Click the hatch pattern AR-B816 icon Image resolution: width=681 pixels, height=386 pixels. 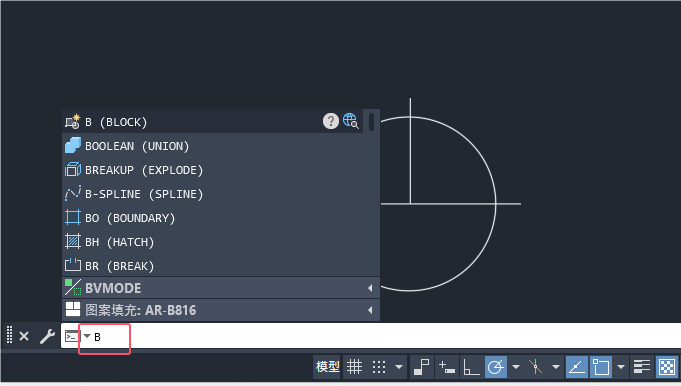pyautogui.click(x=73, y=309)
